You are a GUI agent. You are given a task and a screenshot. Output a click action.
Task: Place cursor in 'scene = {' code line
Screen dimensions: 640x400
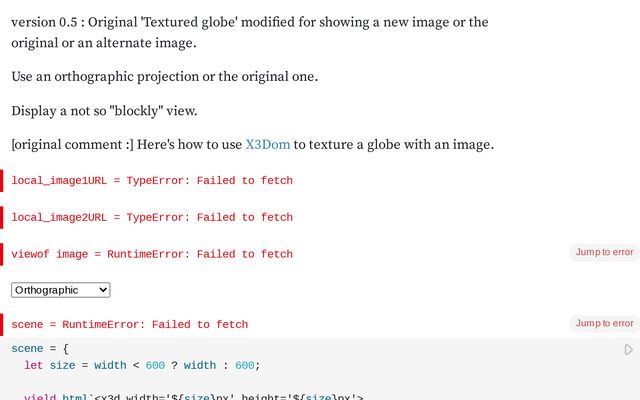click(40, 348)
